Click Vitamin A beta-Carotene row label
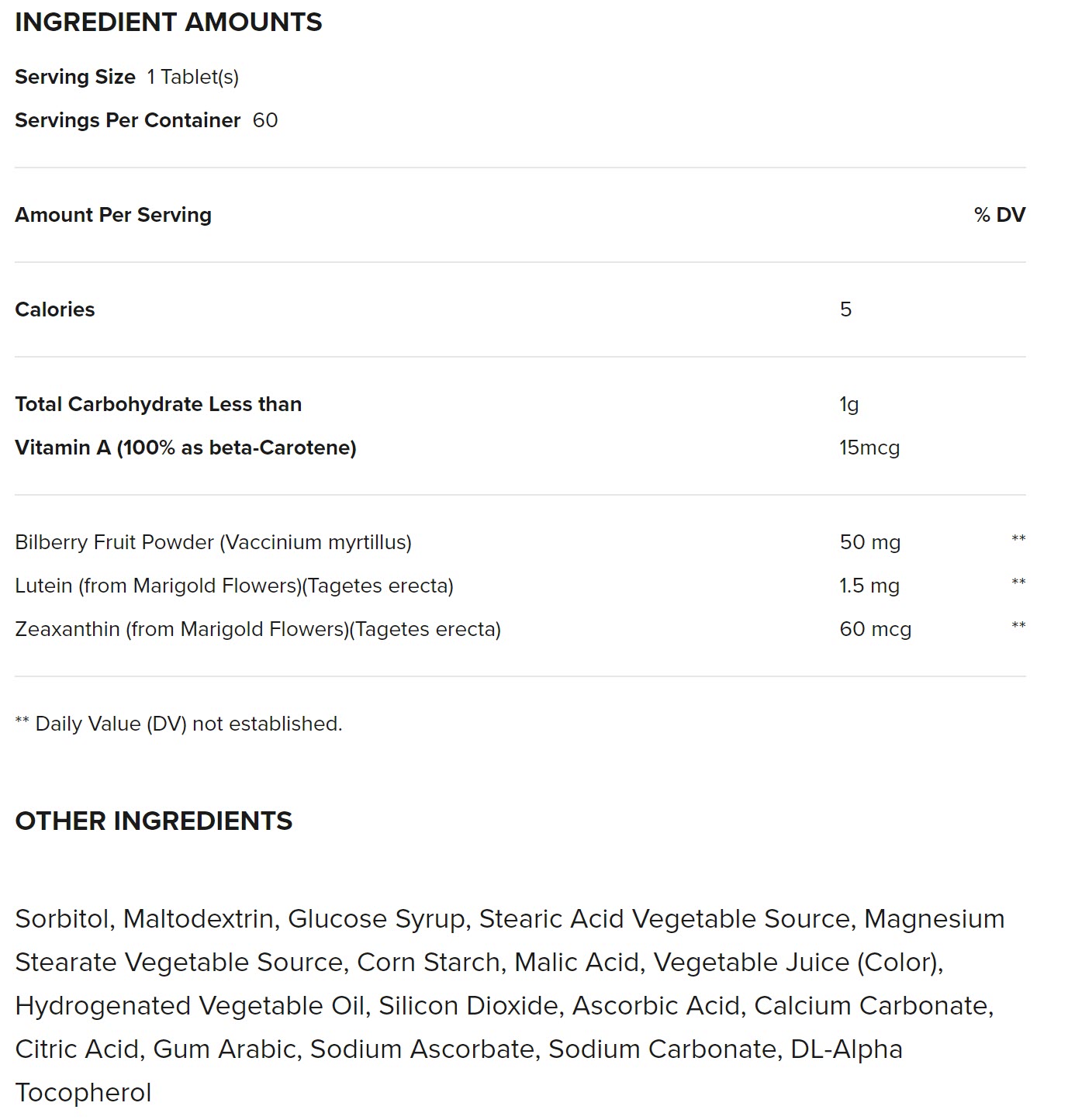Screen dimensions: 1068x1120 click(185, 448)
